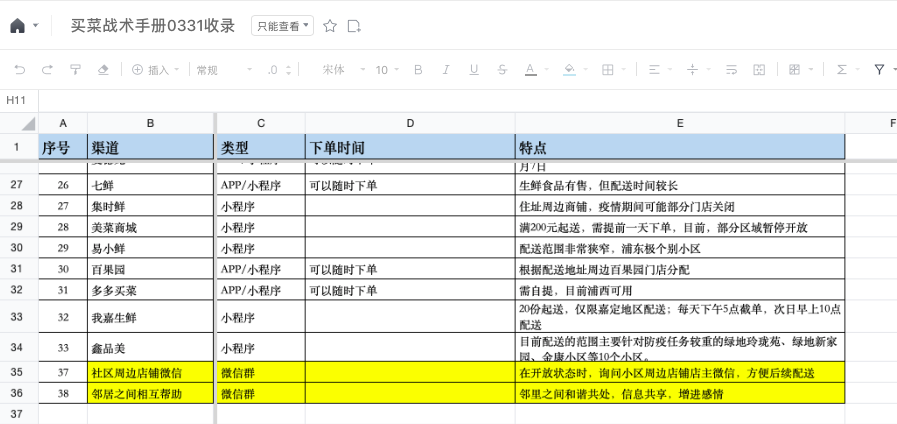This screenshot has width=897, height=424.
Task: Select column D header
Action: [410, 123]
